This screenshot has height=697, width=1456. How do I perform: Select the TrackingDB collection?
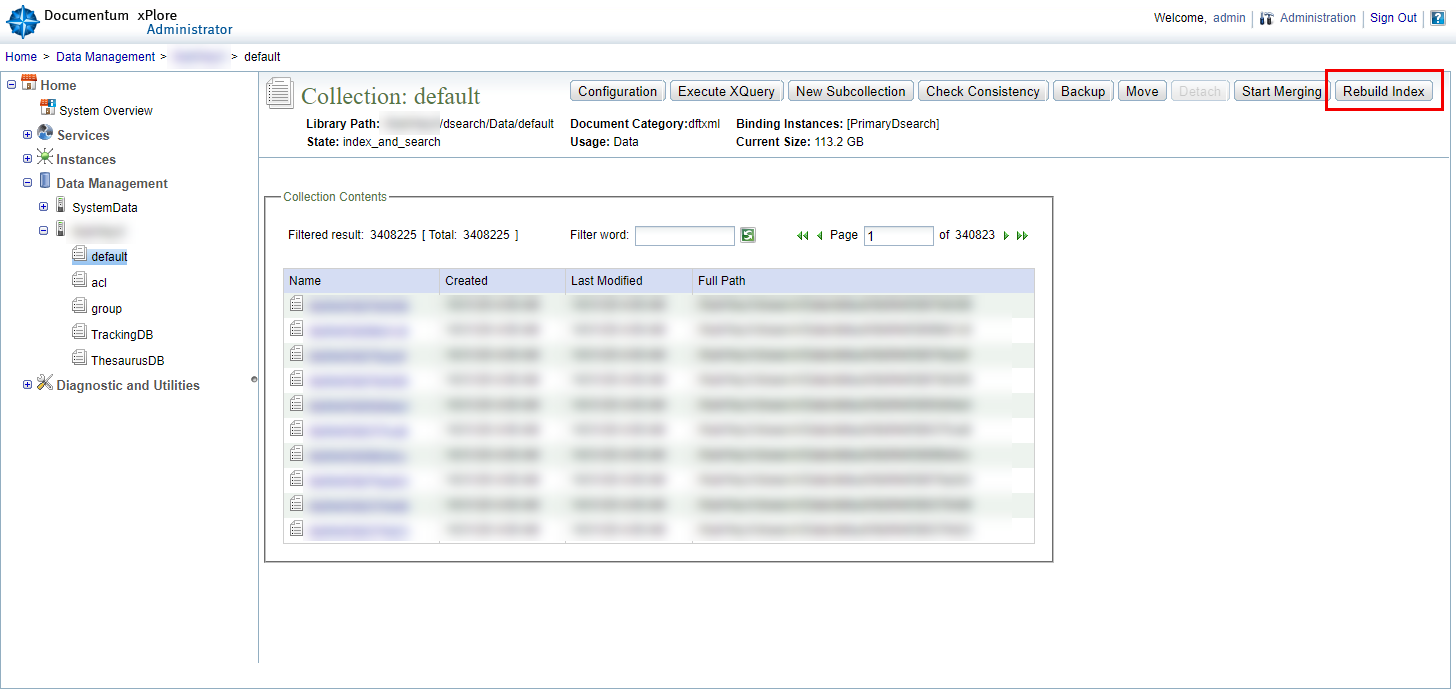(122, 335)
